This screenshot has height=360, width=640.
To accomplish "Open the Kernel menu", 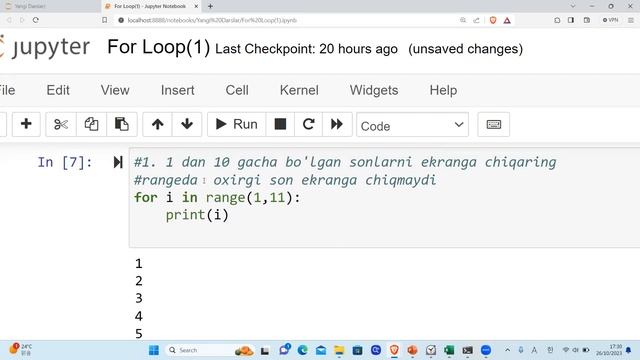I will pyautogui.click(x=299, y=90).
